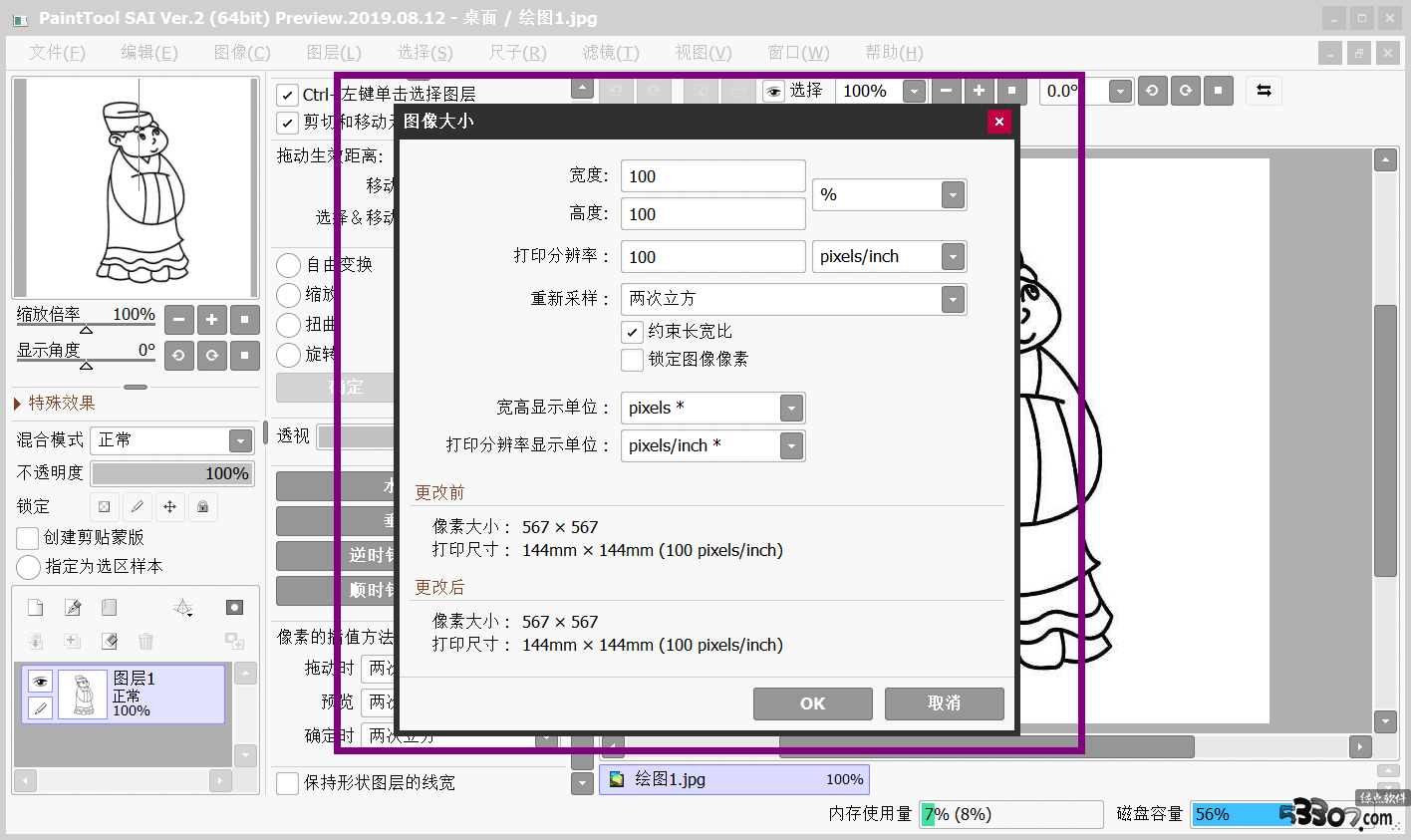Uncheck 约束长宽比 in image size dialog
1411x840 pixels.
[x=632, y=332]
